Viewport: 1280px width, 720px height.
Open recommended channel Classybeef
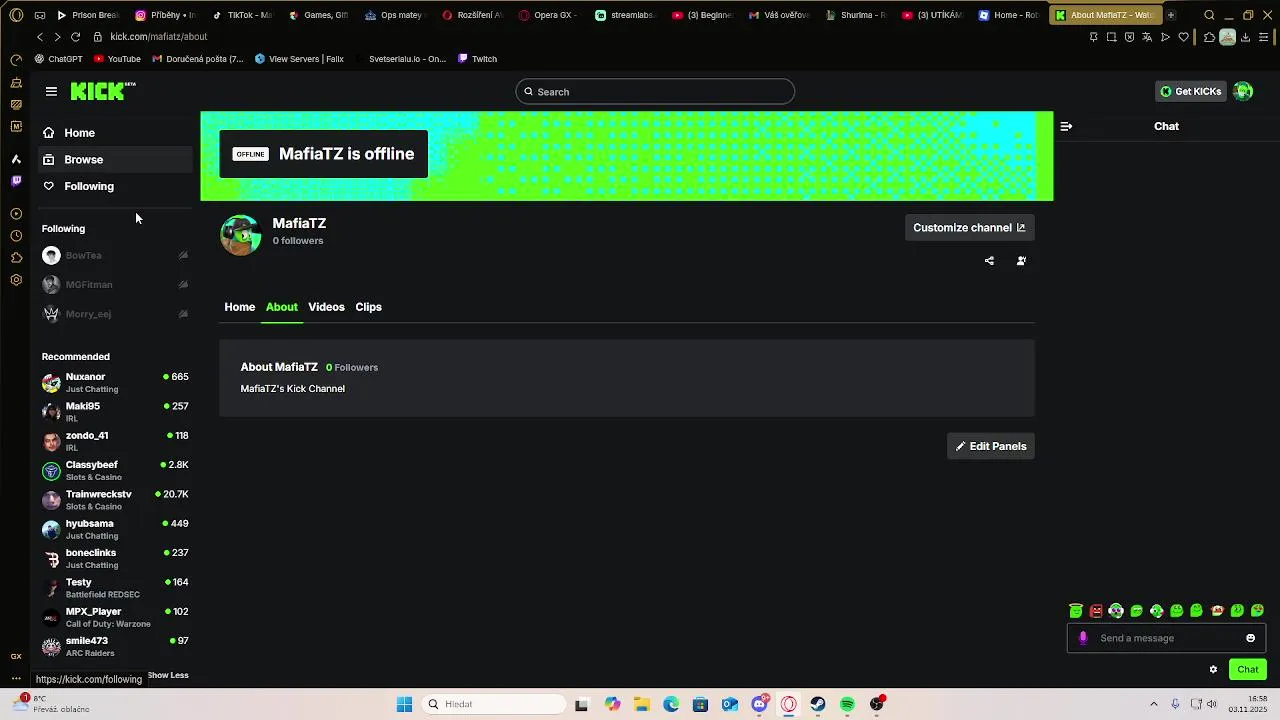pyautogui.click(x=115, y=471)
